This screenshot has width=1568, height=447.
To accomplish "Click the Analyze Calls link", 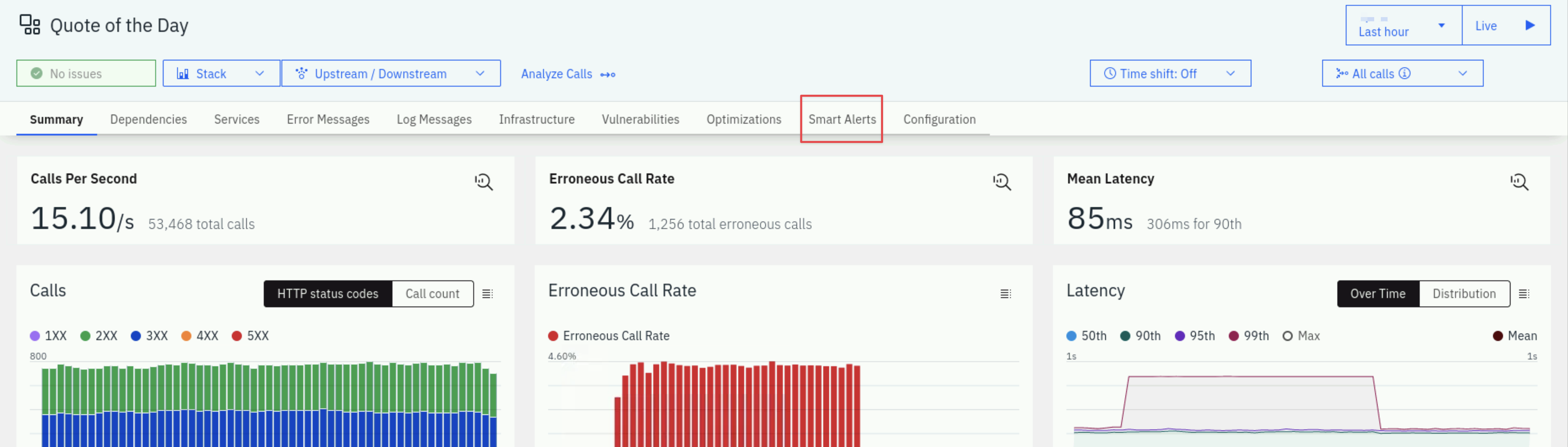I will pyautogui.click(x=568, y=74).
